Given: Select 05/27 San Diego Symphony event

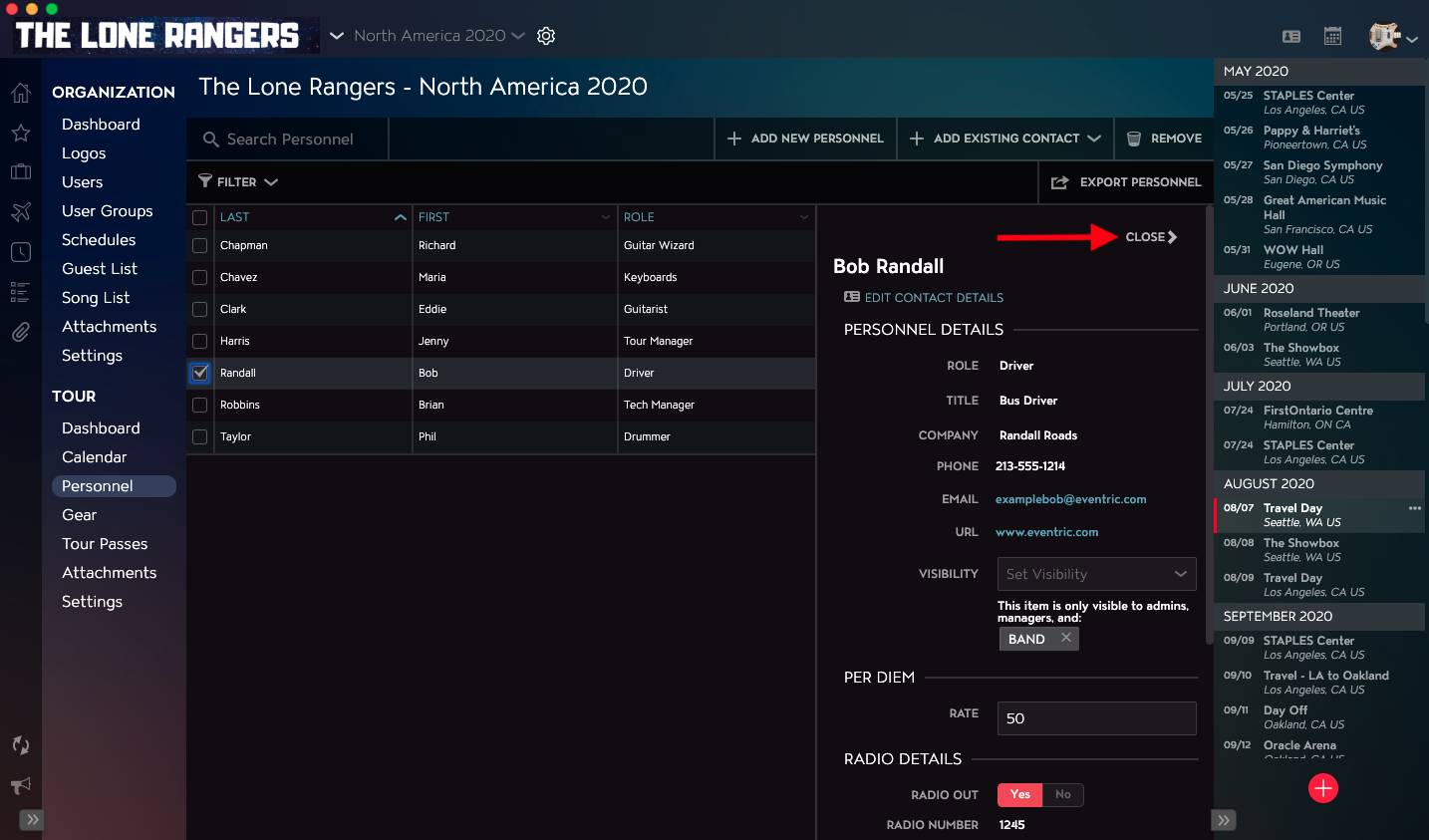Looking at the screenshot, I should pos(1319,172).
